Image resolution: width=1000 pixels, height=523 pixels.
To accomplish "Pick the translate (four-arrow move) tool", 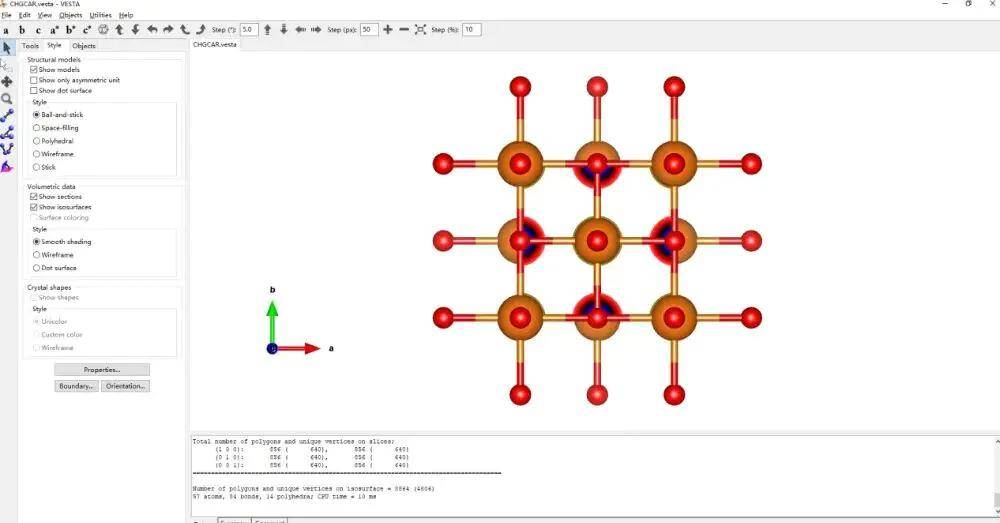I will [7, 82].
